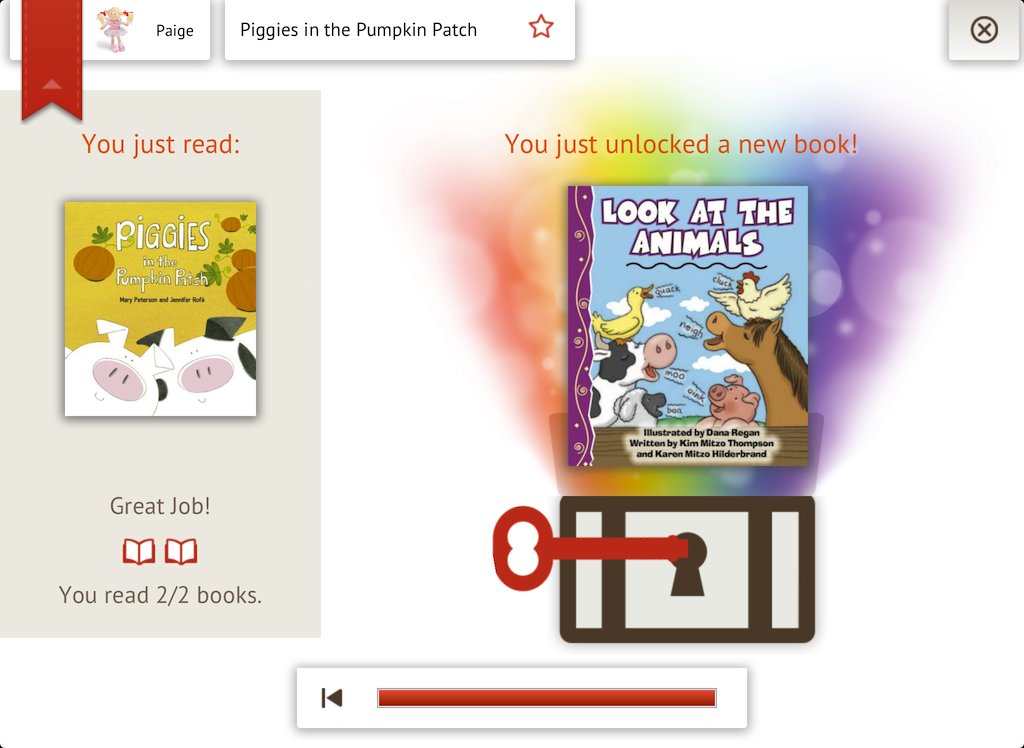Viewport: 1024px width, 748px height.
Task: Click the Paige profile name
Action: (x=174, y=31)
